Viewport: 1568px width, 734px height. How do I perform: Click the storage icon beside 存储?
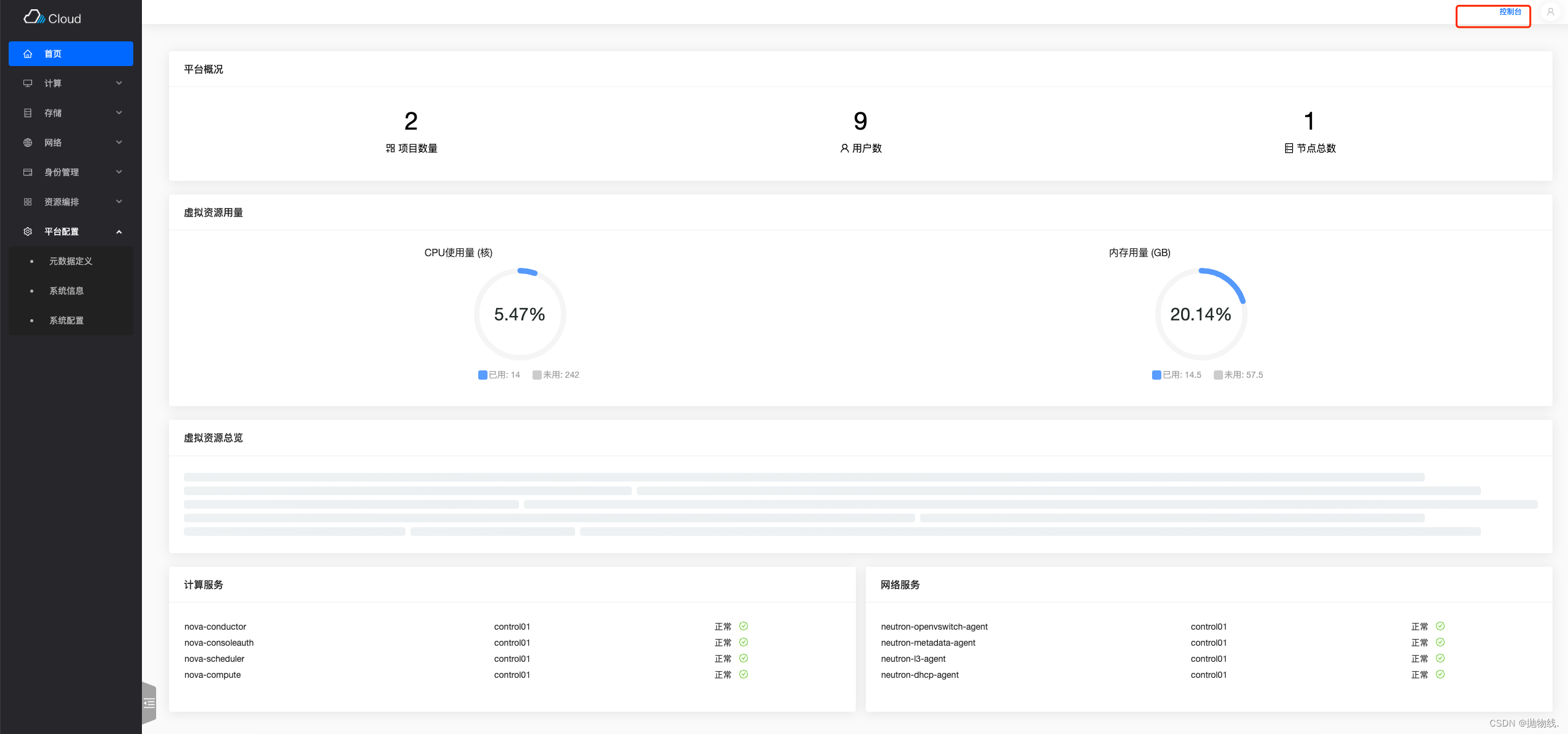(28, 113)
